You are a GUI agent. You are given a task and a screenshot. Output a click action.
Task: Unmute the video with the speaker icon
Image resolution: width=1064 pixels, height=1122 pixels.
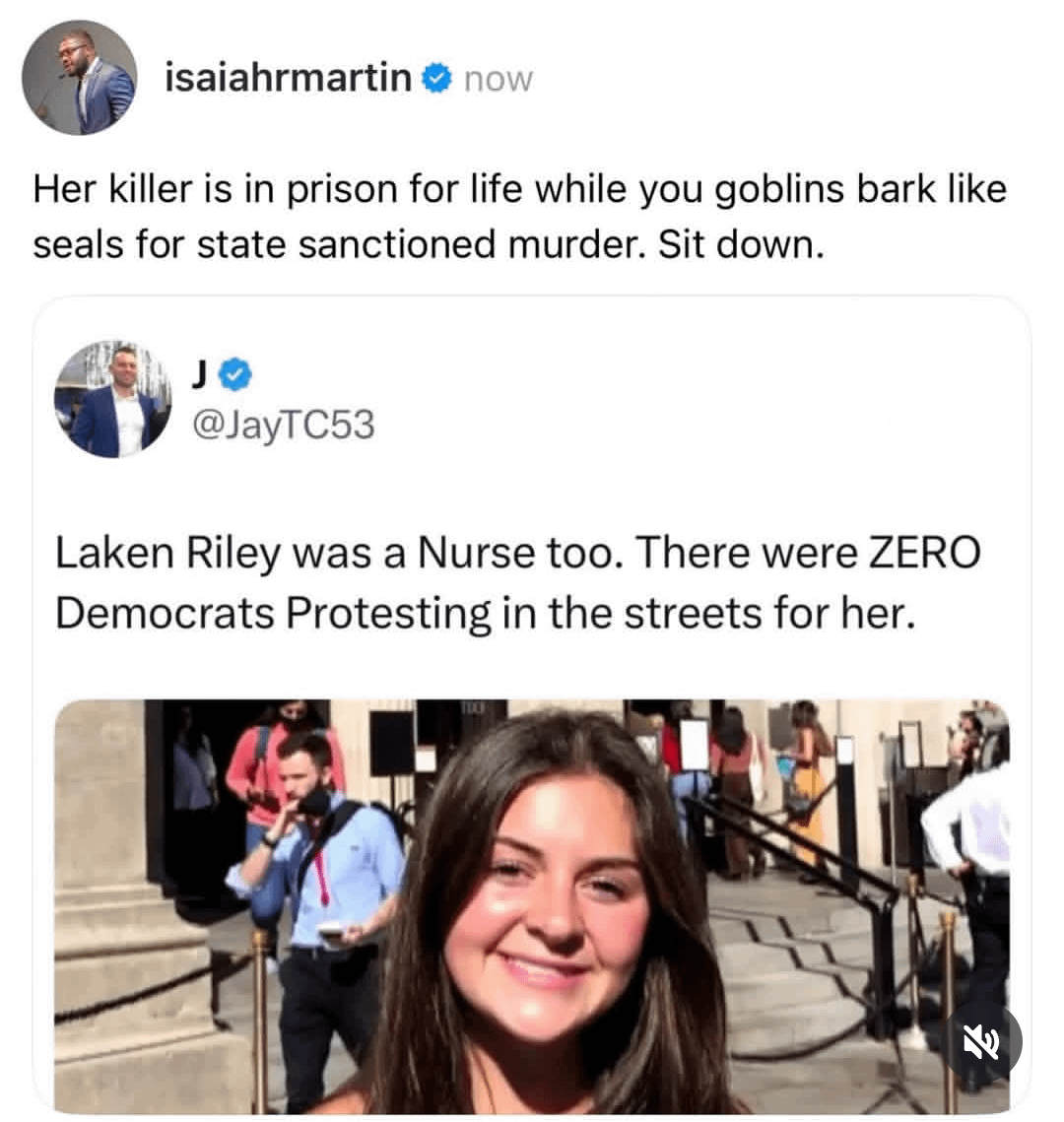pyautogui.click(x=981, y=1041)
